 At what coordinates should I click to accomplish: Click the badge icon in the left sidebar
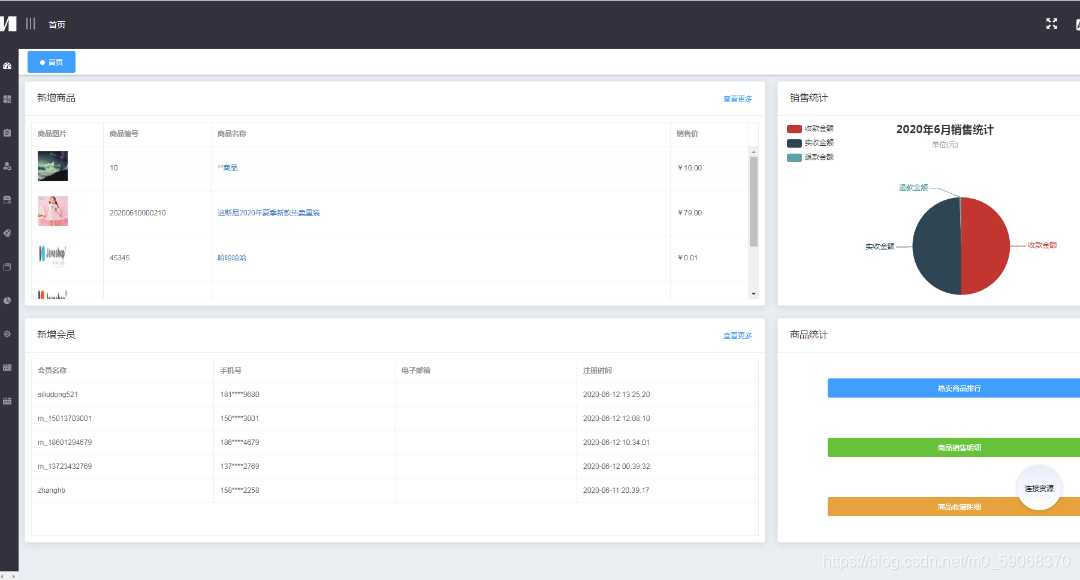(8, 232)
